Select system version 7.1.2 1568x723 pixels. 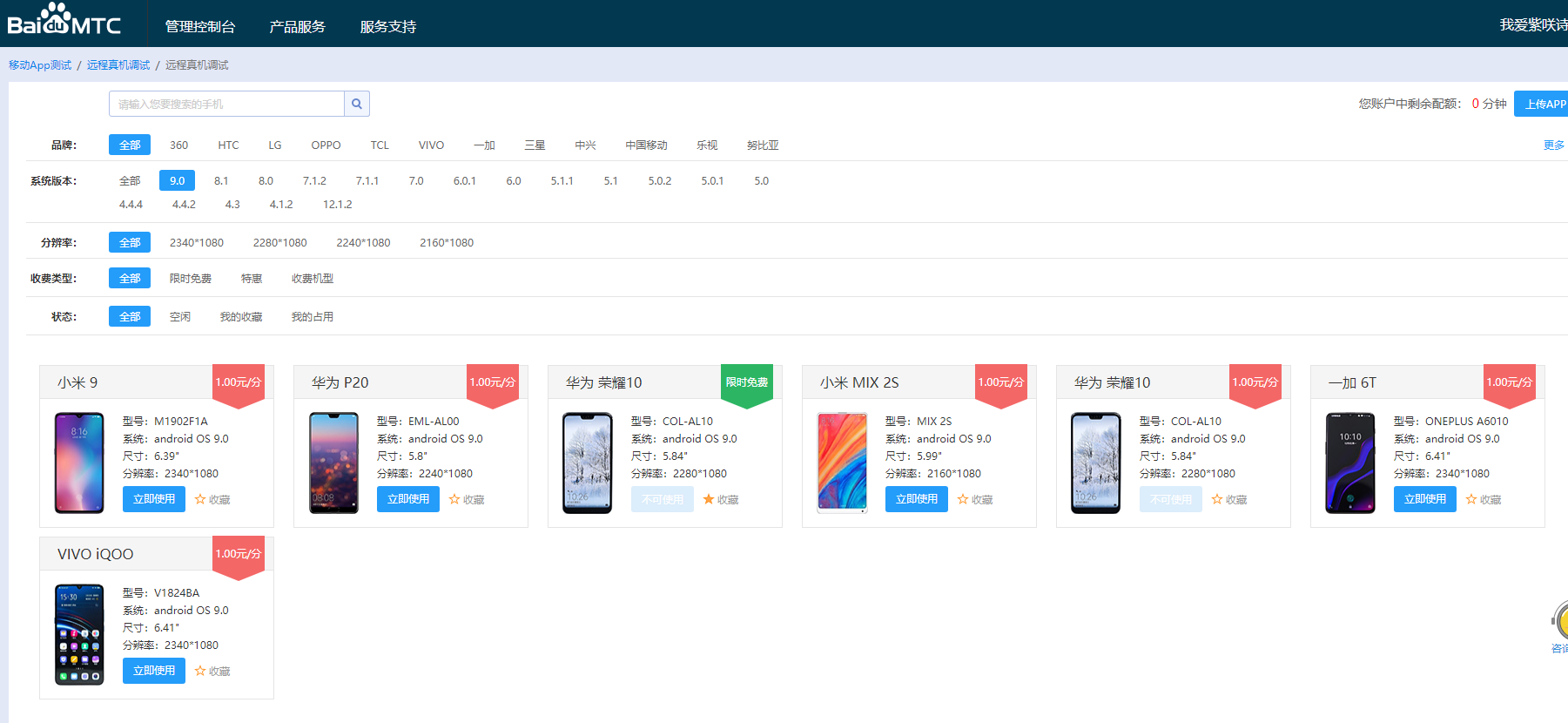[314, 181]
